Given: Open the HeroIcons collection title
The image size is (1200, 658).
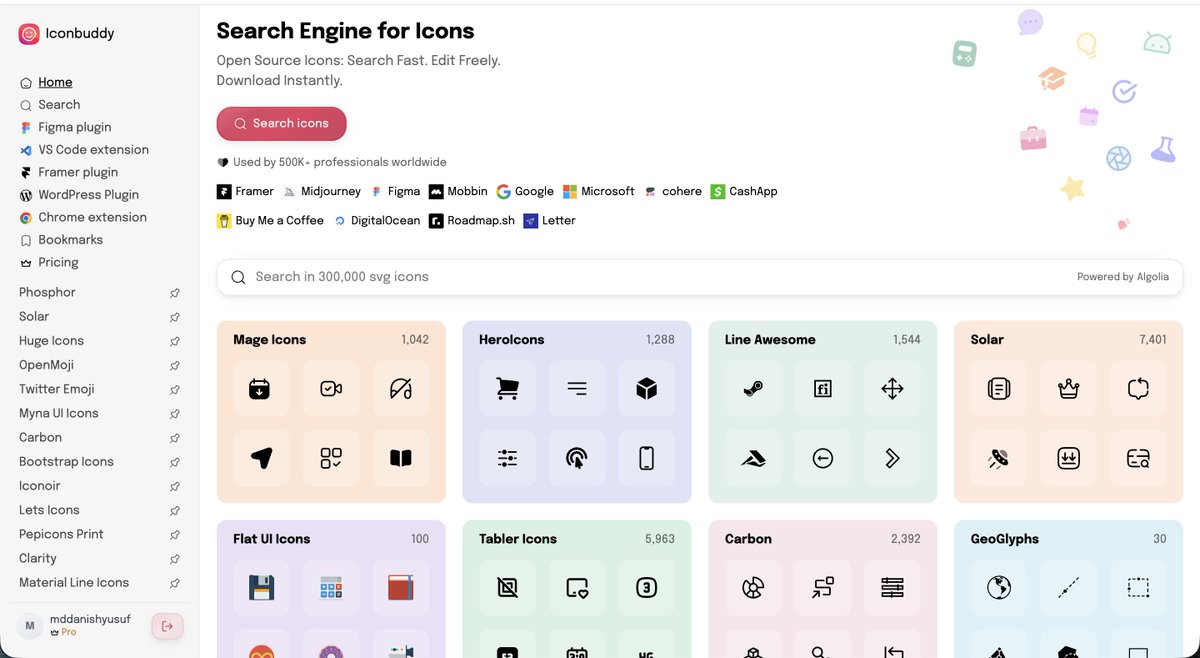Looking at the screenshot, I should 512,340.
